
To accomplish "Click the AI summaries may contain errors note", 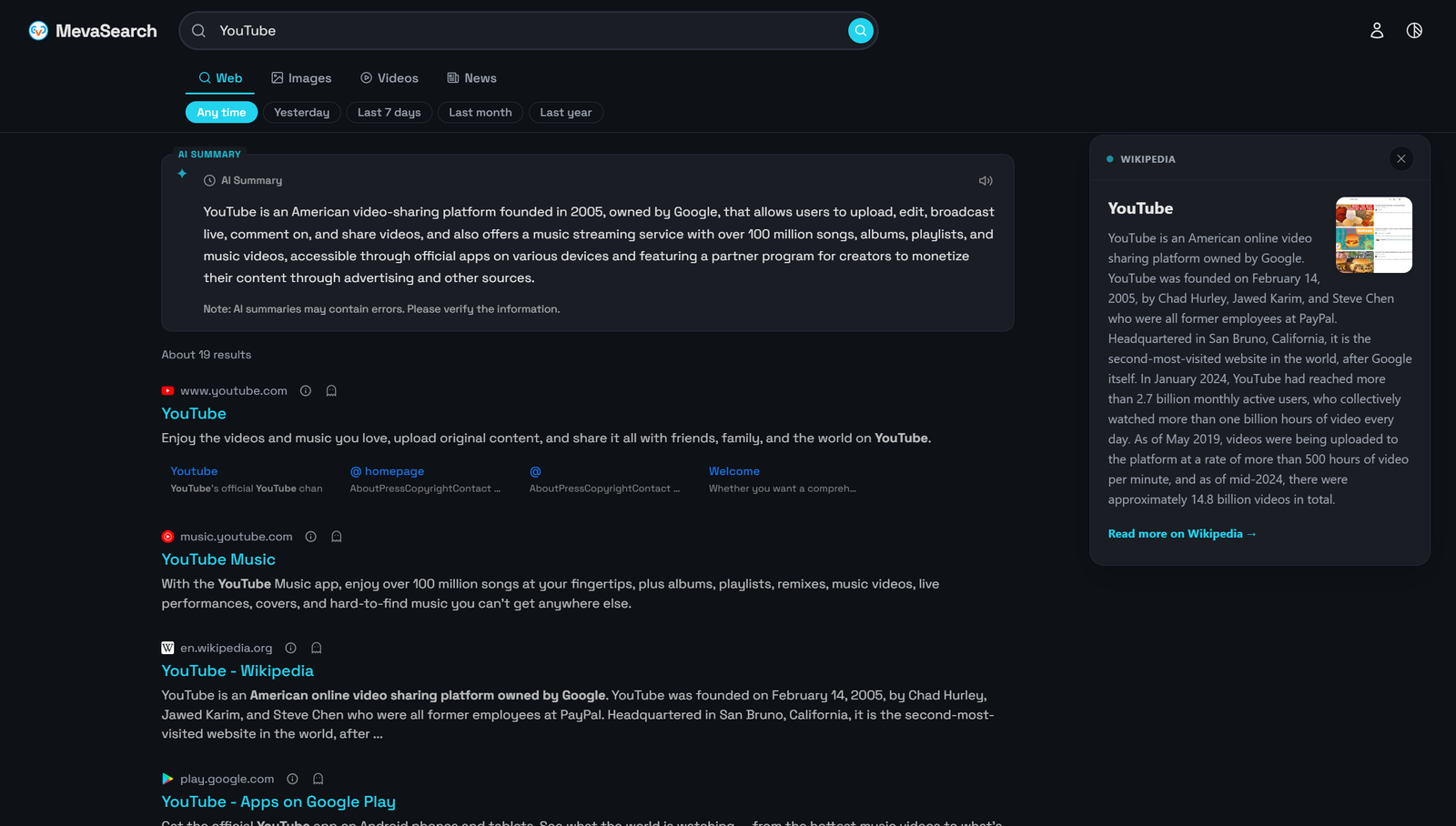I will click(381, 309).
